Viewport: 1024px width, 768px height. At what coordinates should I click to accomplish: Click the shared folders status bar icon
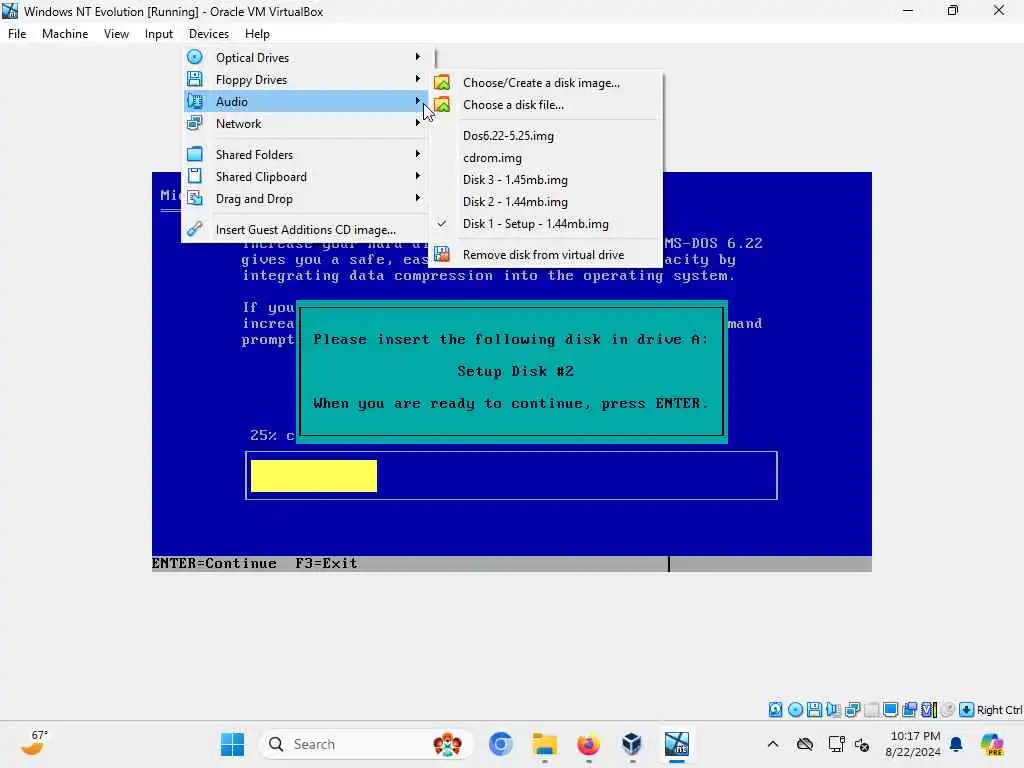tap(871, 710)
